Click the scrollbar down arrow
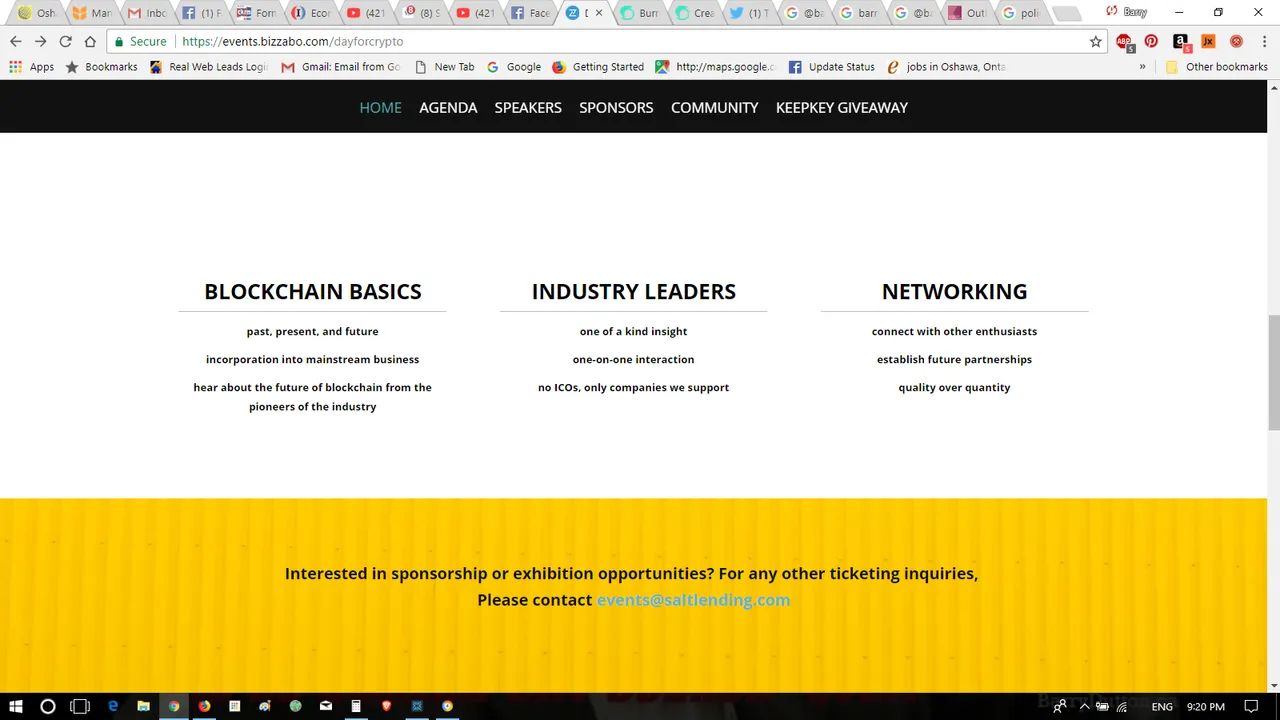Screen dimensions: 1280x720 pos(1273,685)
